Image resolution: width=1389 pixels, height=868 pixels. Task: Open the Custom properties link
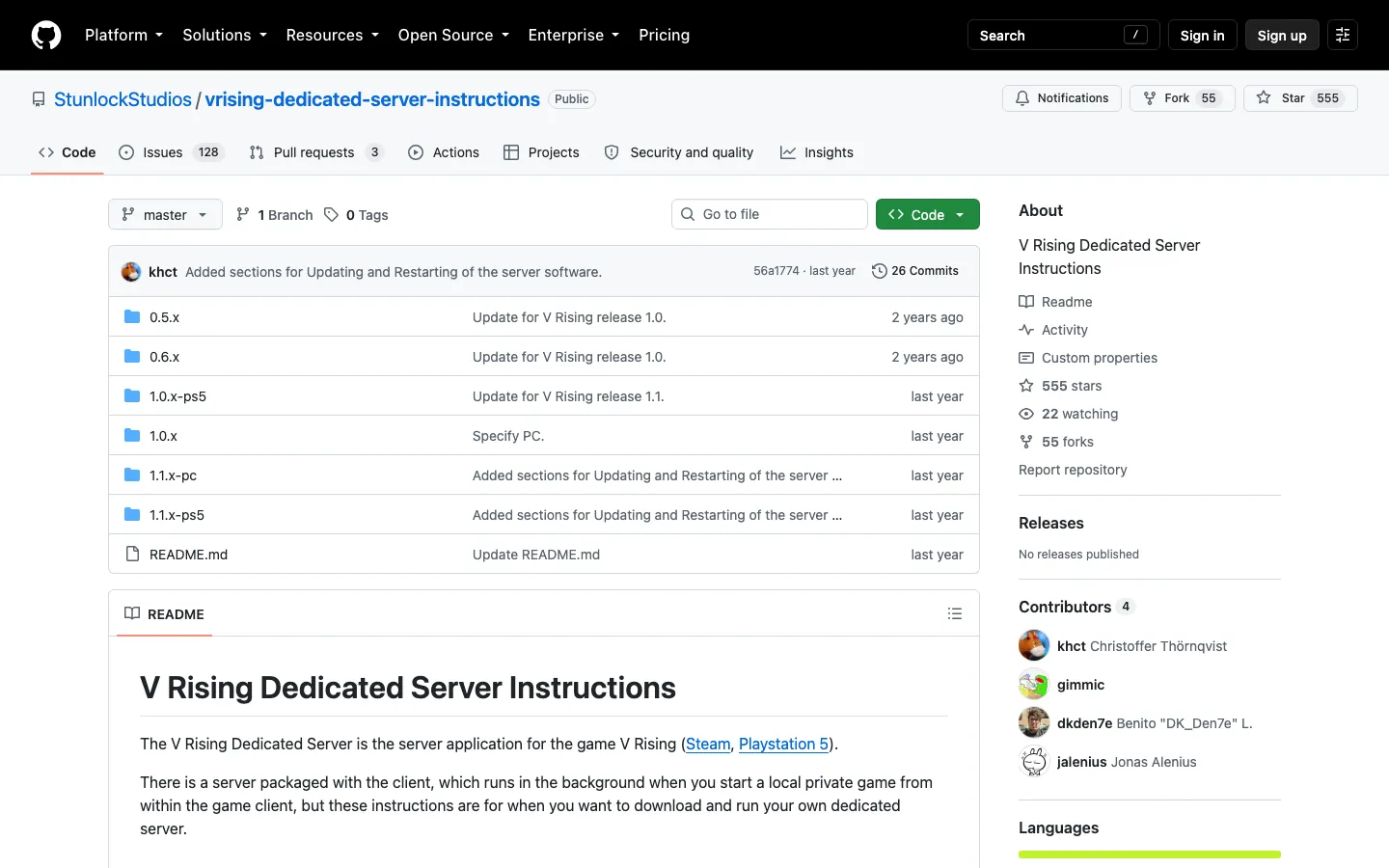(1088, 358)
